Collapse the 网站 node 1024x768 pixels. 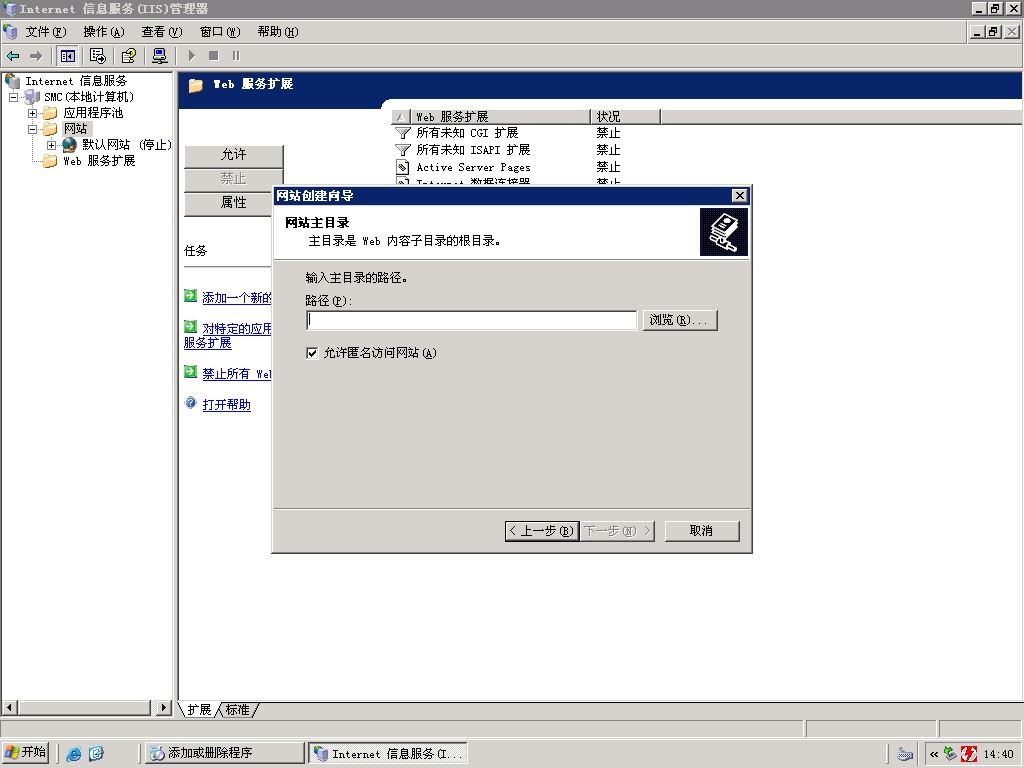32,129
